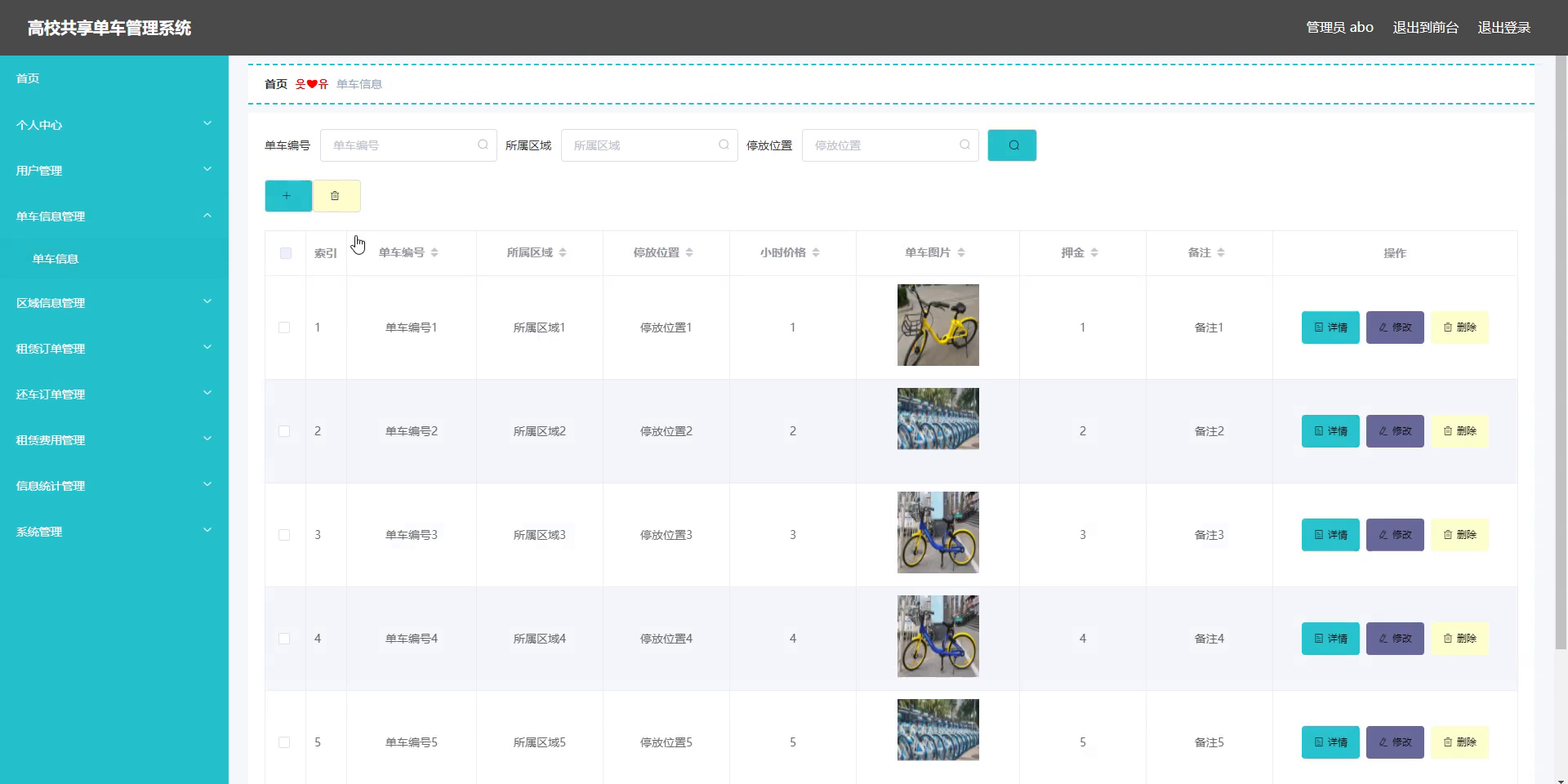Sort by 停放位置 column arrows
Image resolution: width=1568 pixels, height=784 pixels.
[x=689, y=253]
